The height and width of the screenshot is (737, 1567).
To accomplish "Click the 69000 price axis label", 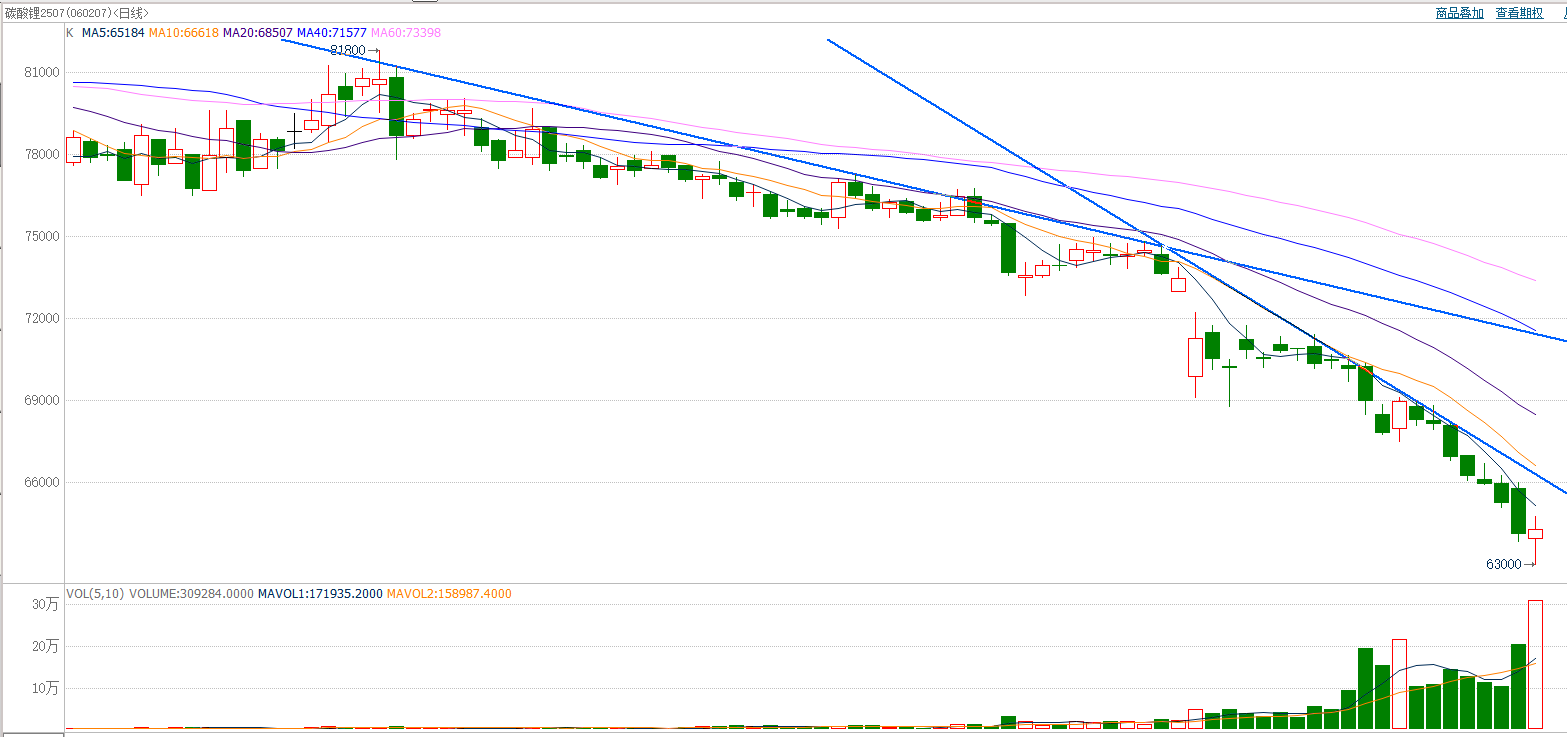I will (x=43, y=401).
